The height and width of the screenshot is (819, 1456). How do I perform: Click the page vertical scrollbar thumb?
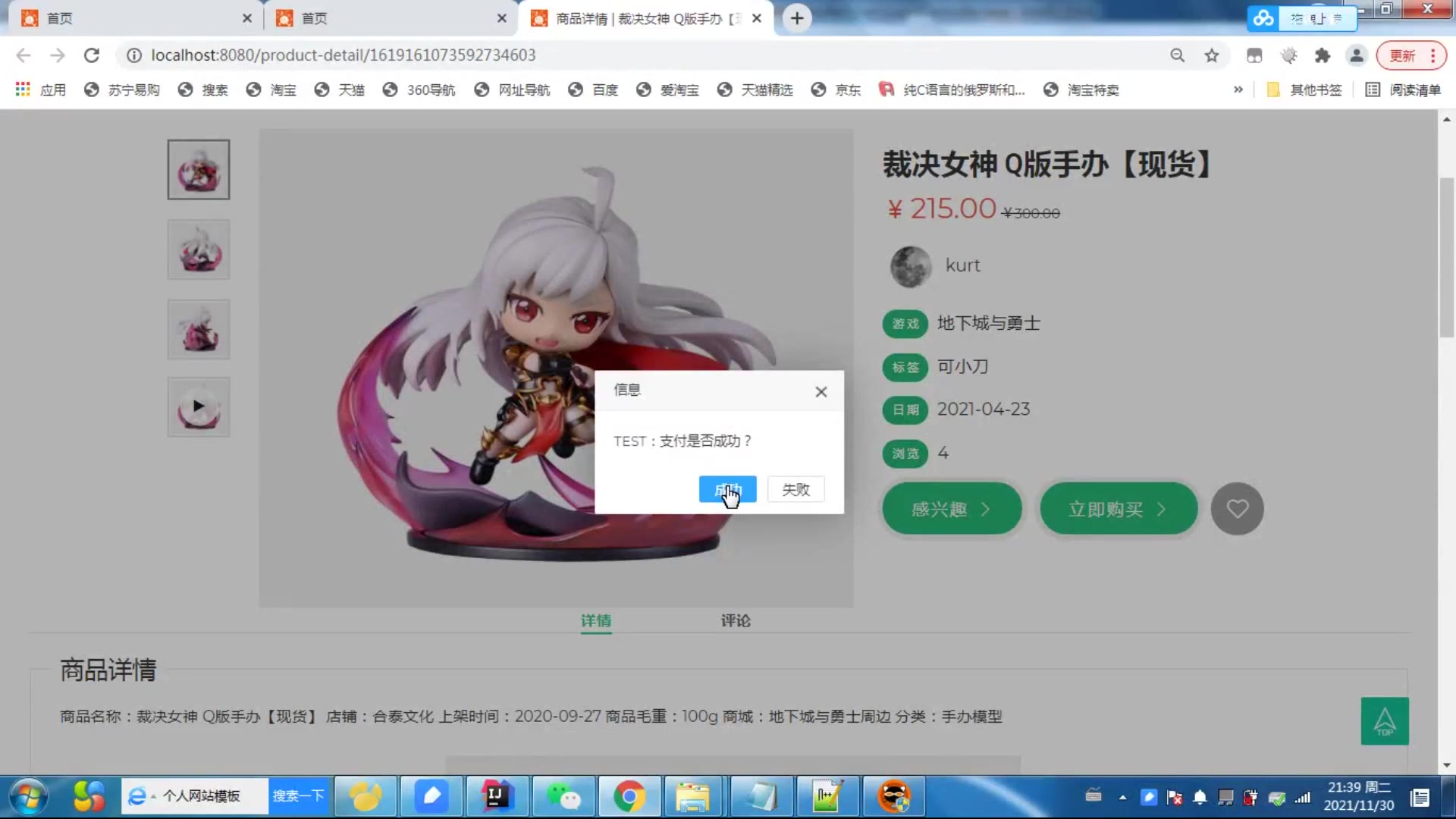[x=1446, y=257]
